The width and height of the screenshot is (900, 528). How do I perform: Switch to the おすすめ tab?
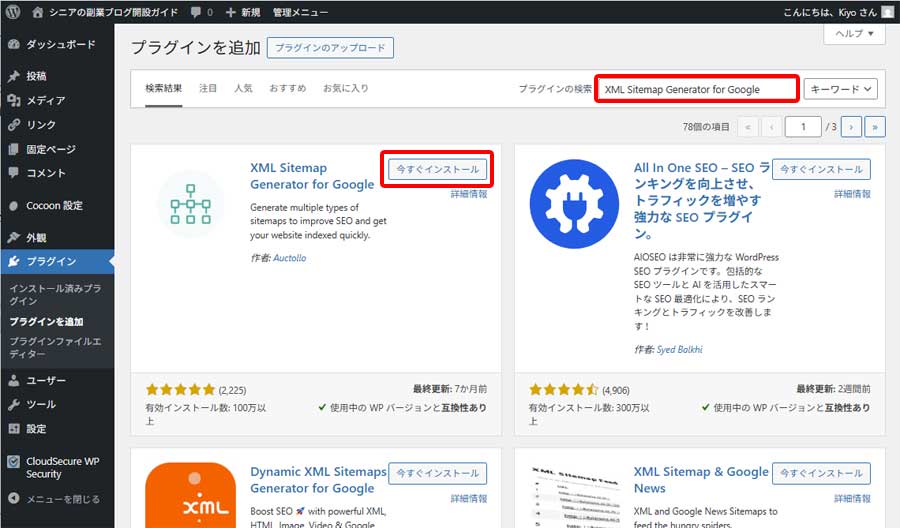[286, 88]
